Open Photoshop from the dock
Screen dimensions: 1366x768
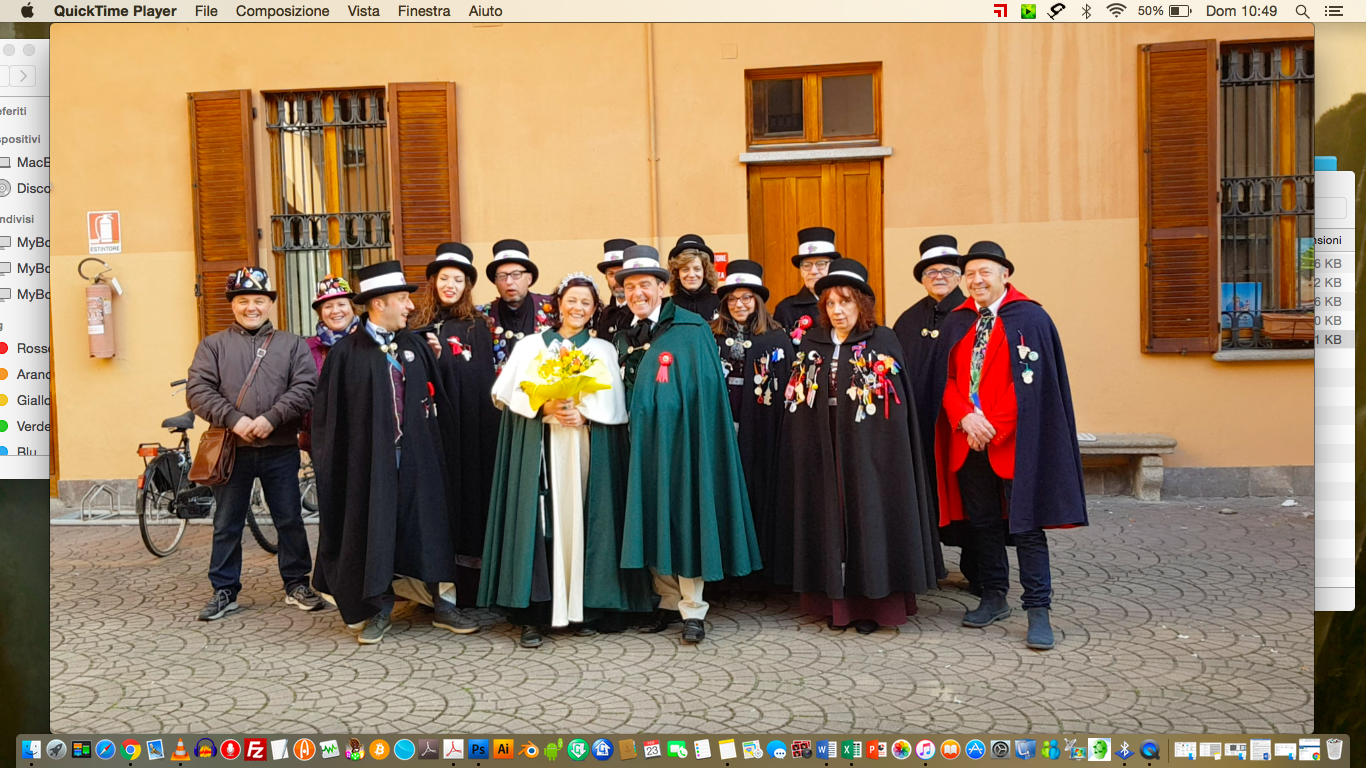click(479, 749)
